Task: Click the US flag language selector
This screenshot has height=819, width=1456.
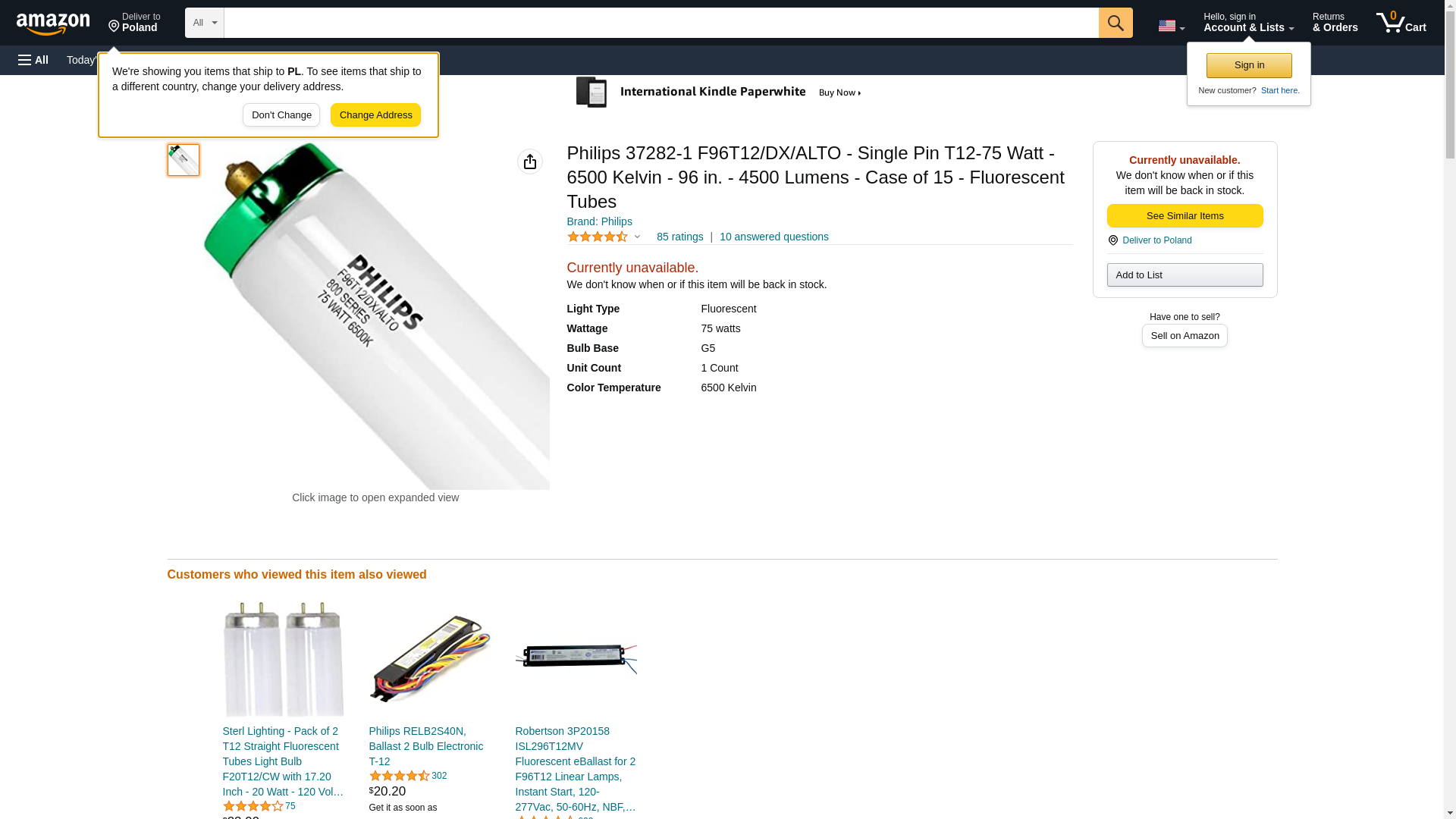Action: tap(1171, 26)
